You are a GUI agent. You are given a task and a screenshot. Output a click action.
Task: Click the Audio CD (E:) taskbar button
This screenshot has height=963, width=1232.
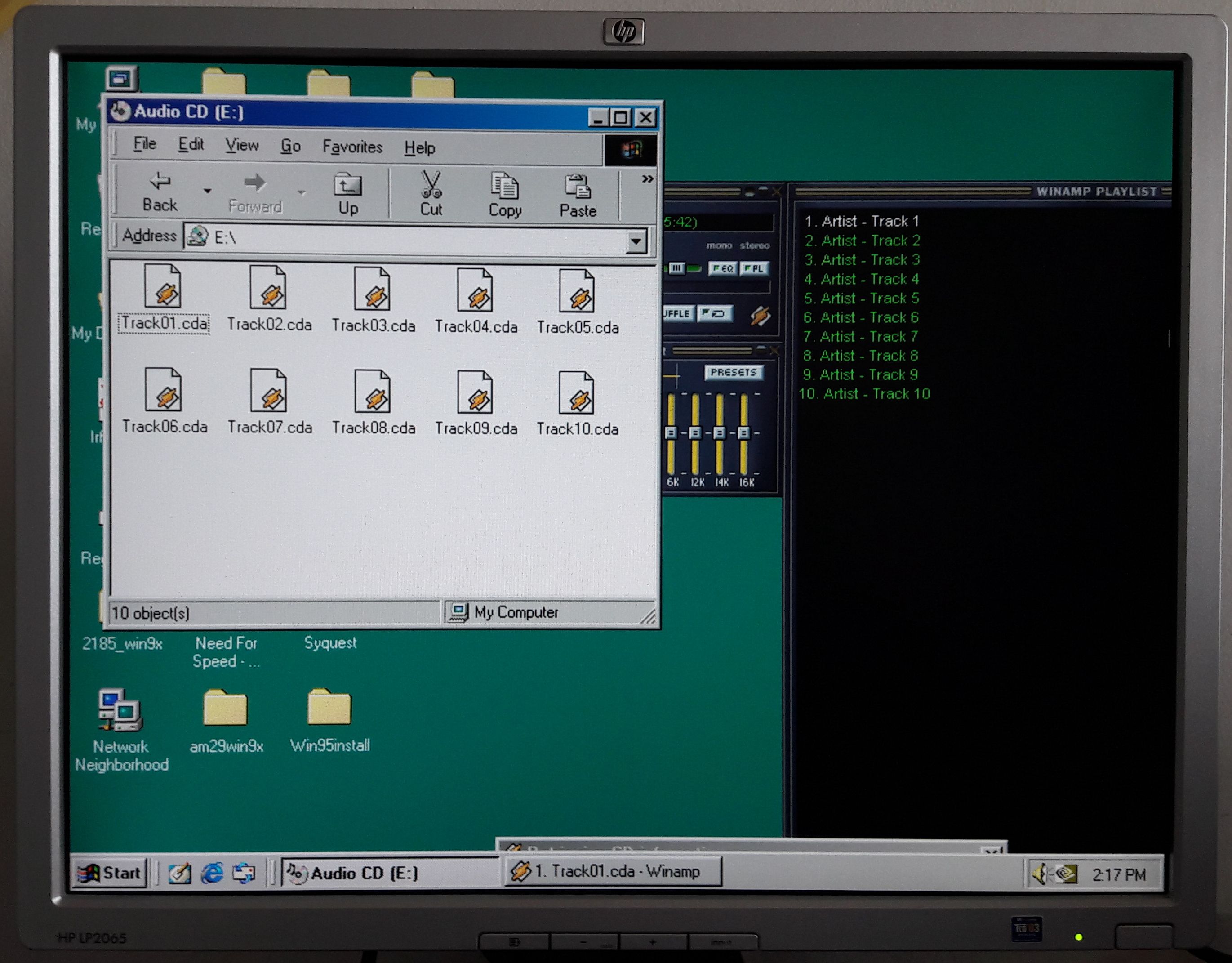point(389,873)
